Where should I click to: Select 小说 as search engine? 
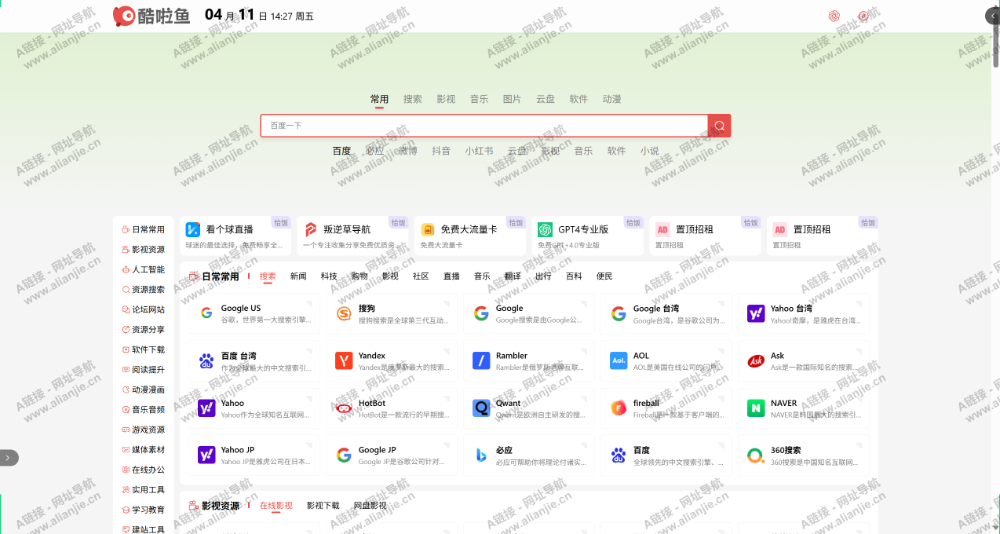[650, 151]
